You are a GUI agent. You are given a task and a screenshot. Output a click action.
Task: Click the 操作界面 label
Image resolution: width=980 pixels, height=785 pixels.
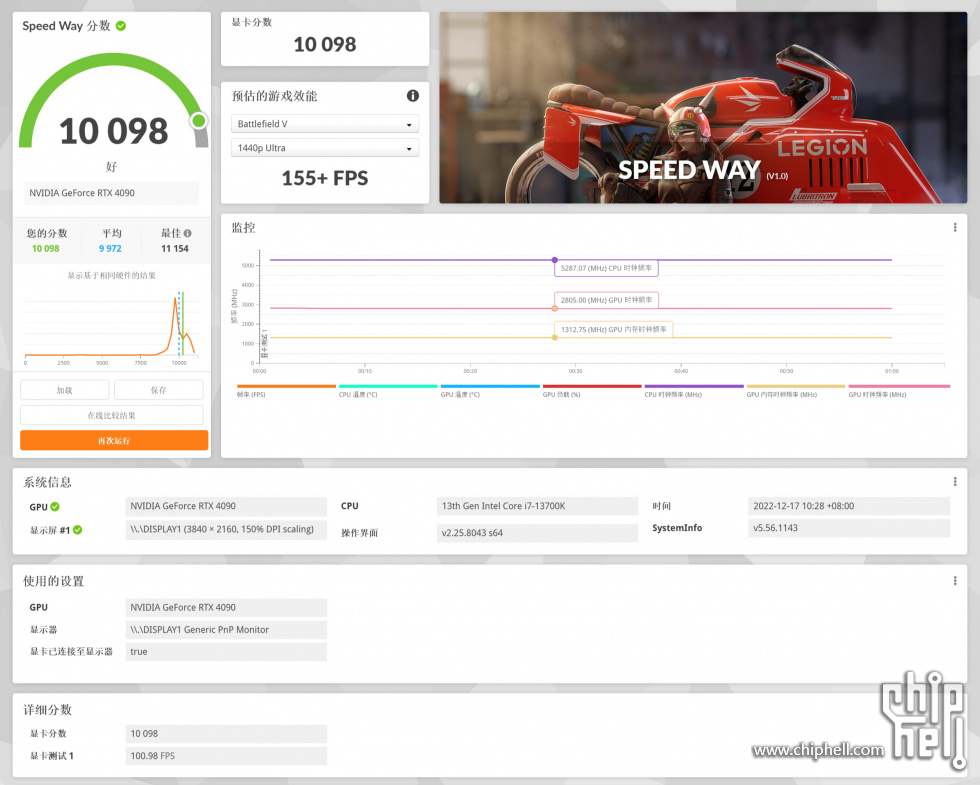[359, 532]
